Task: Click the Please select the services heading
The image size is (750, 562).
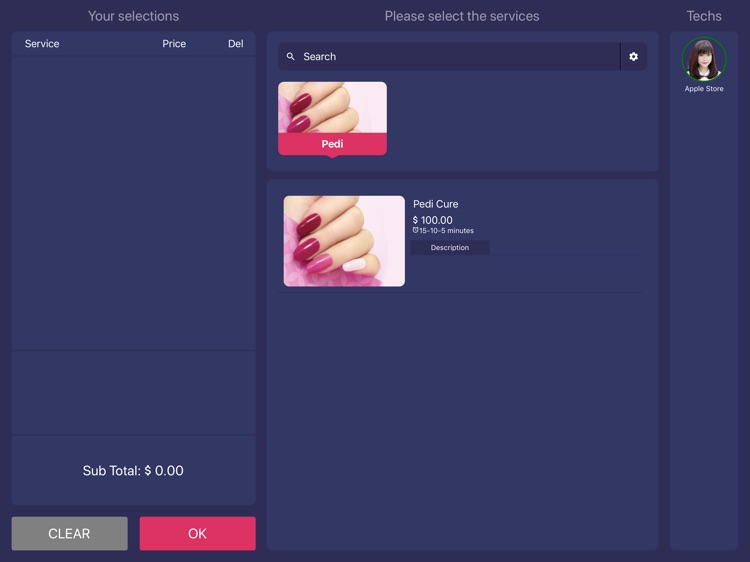Action: (x=462, y=16)
